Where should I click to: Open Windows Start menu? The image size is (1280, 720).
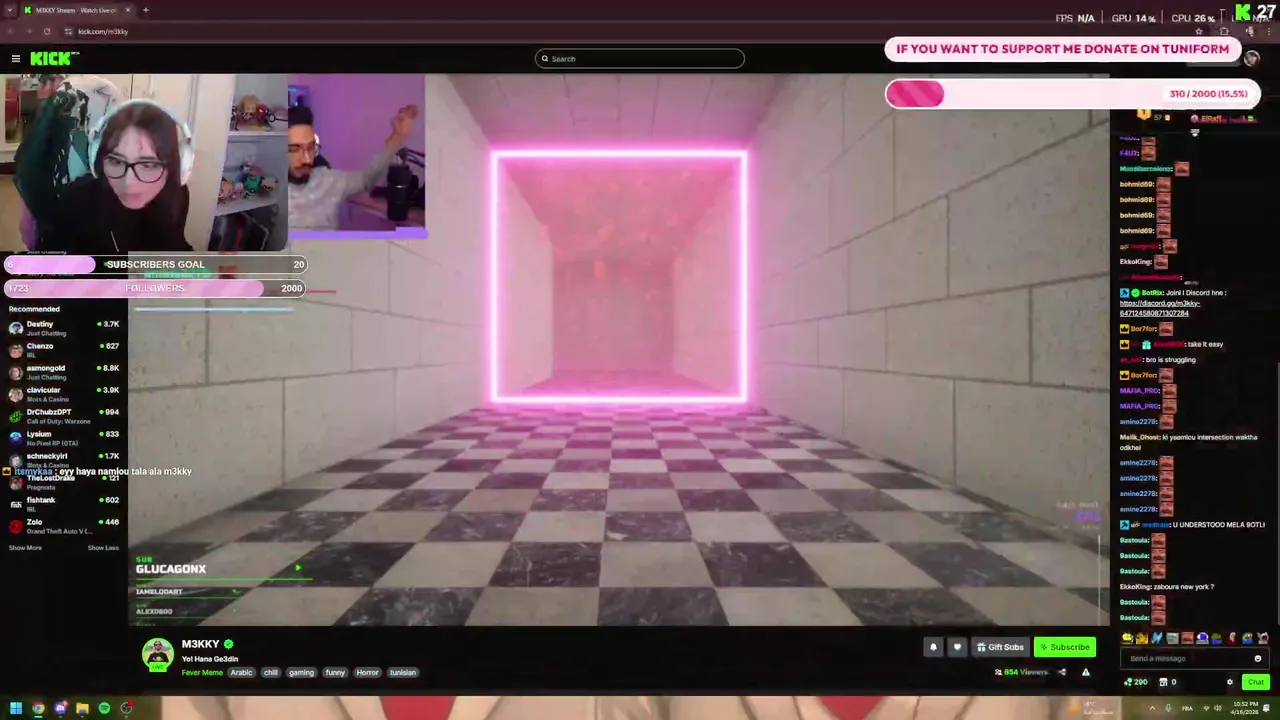click(15, 709)
